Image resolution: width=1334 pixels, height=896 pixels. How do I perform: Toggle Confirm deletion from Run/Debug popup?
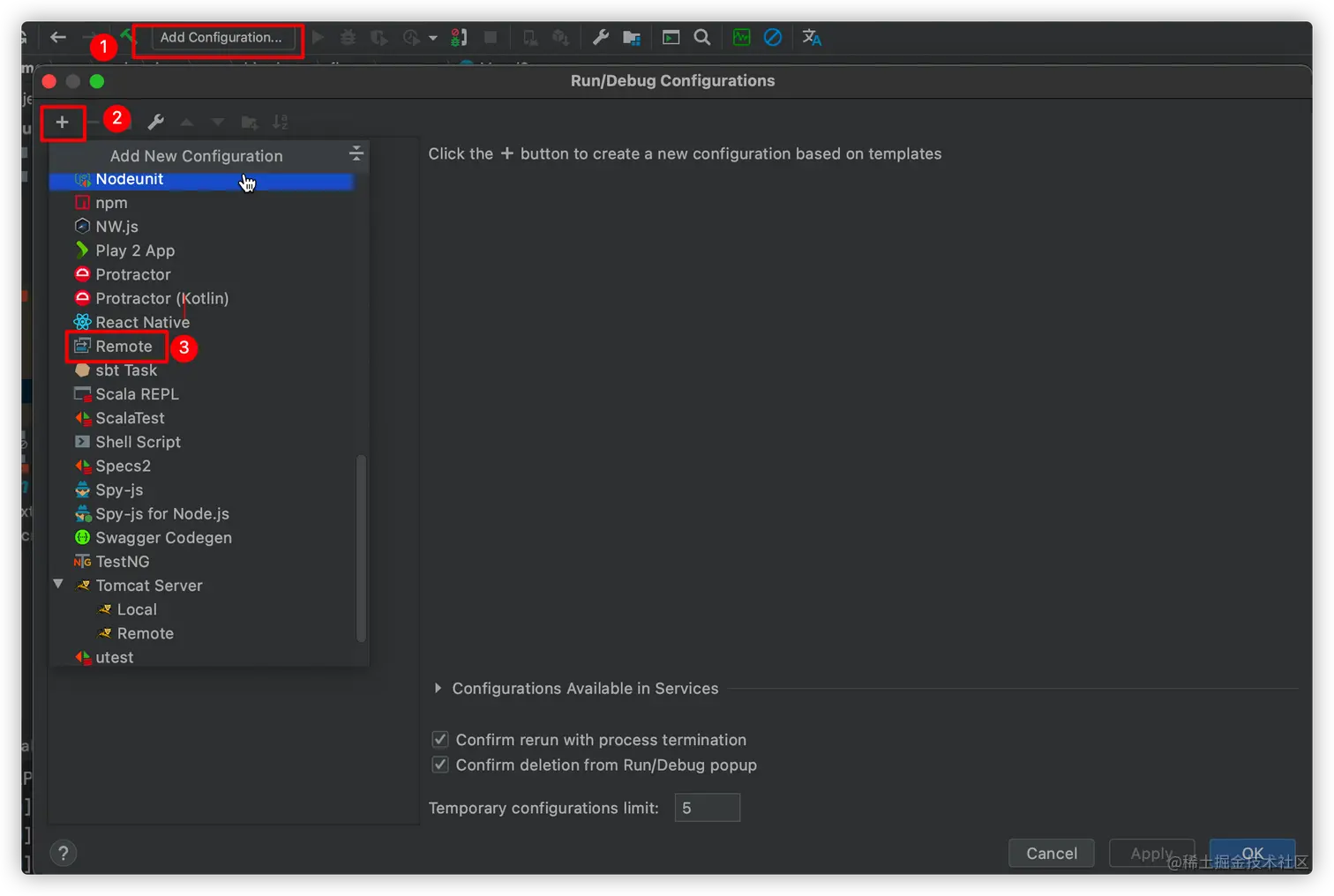pyautogui.click(x=440, y=765)
